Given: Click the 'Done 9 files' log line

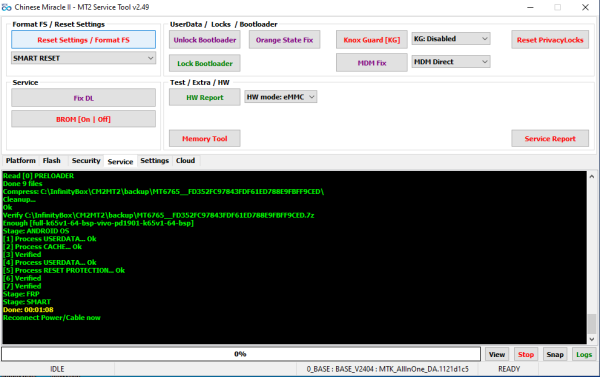Looking at the screenshot, I should 23,184.
